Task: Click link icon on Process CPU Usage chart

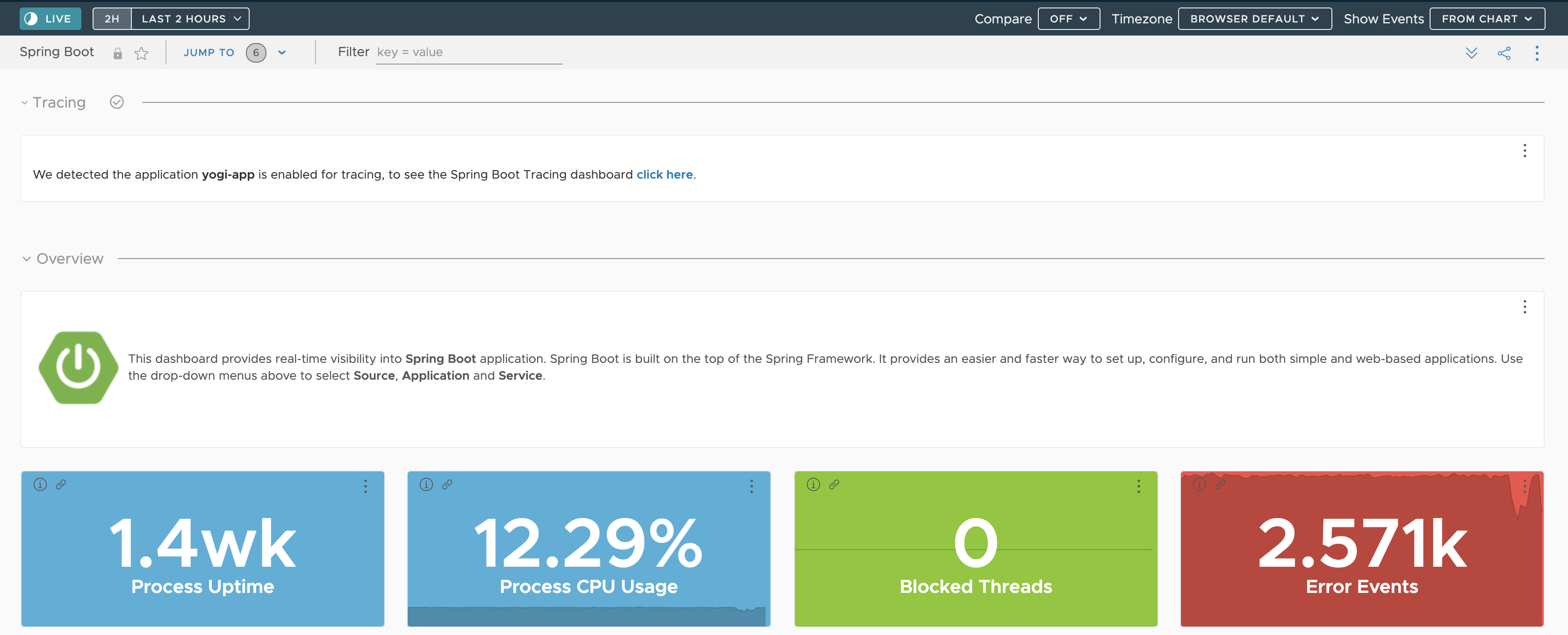Action: click(447, 484)
